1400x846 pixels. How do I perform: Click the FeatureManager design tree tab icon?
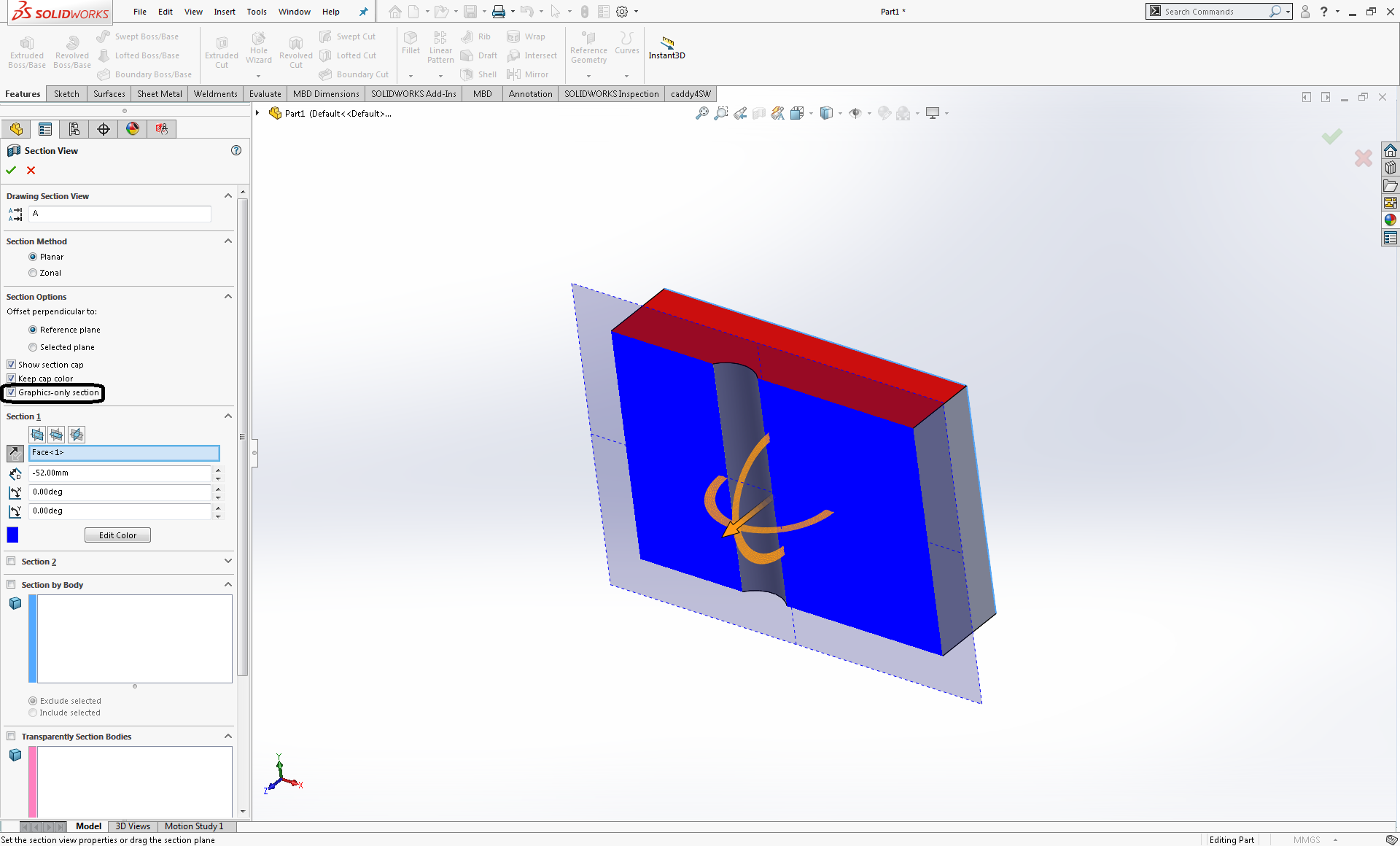pyautogui.click(x=16, y=129)
